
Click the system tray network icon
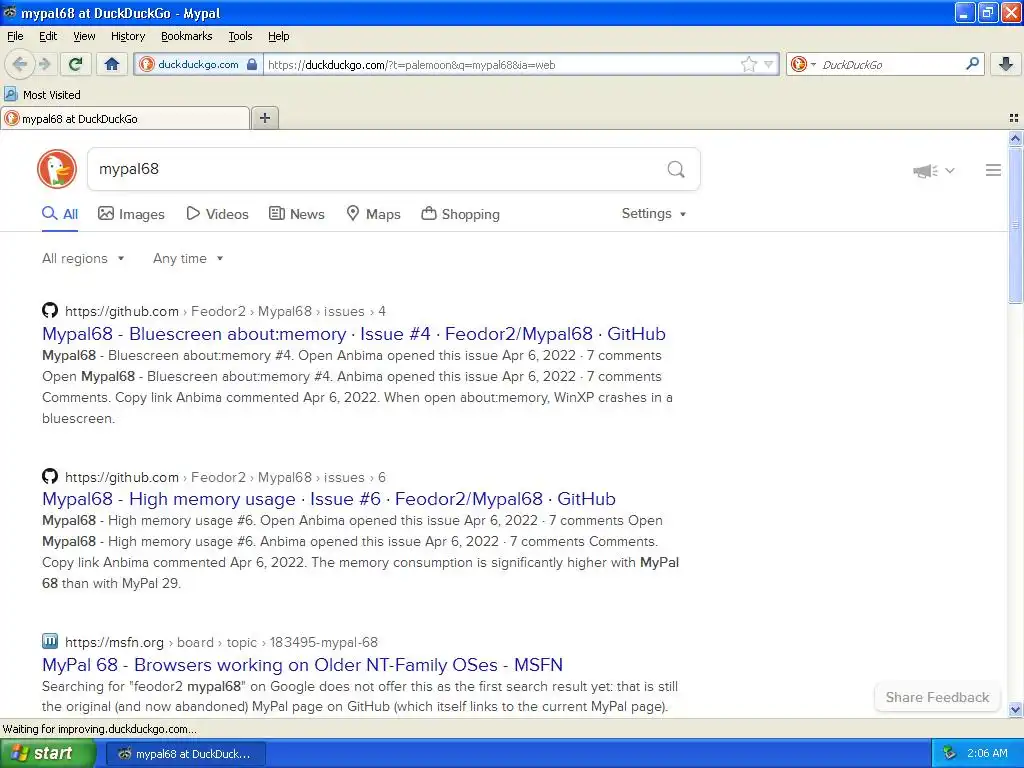(x=949, y=753)
